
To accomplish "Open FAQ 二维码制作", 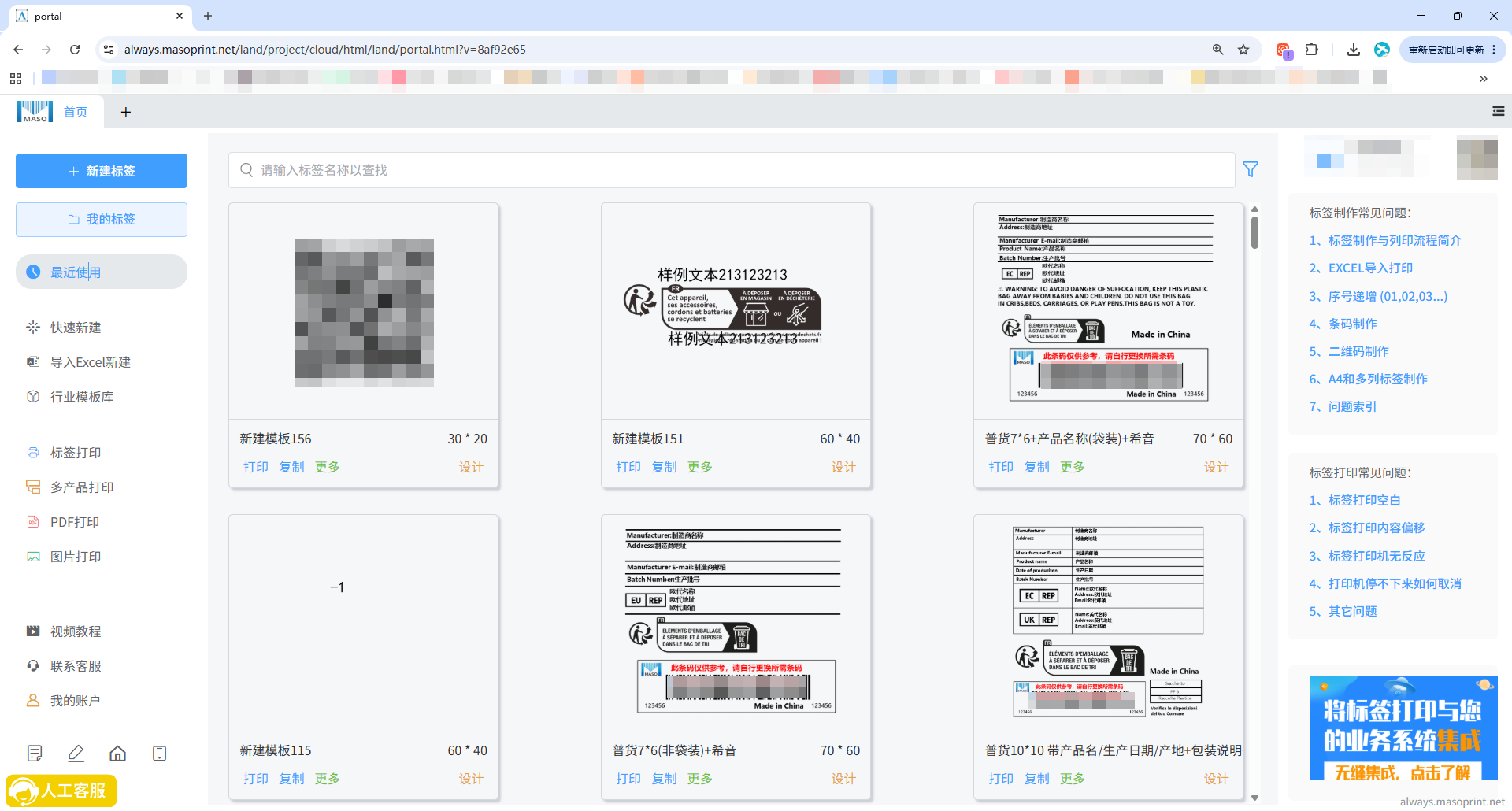I will point(1349,351).
